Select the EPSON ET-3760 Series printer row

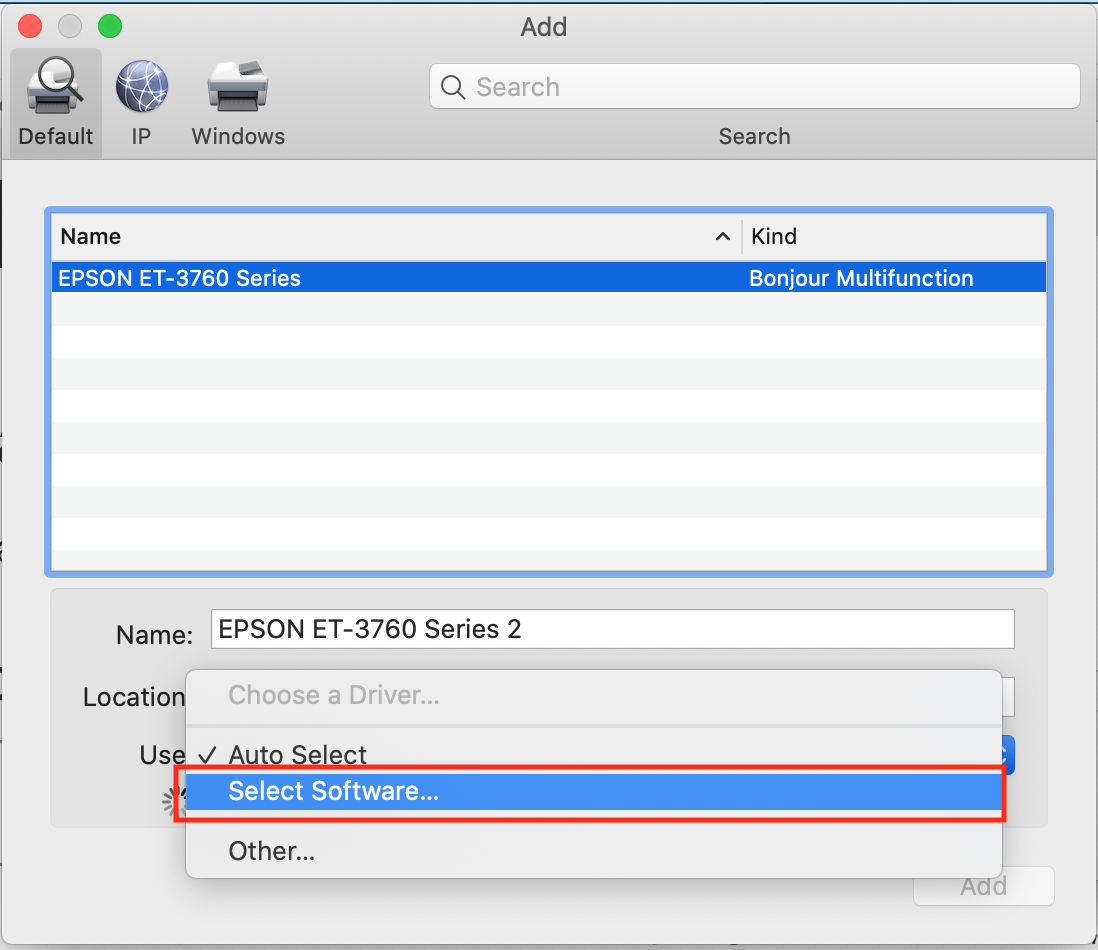point(548,277)
